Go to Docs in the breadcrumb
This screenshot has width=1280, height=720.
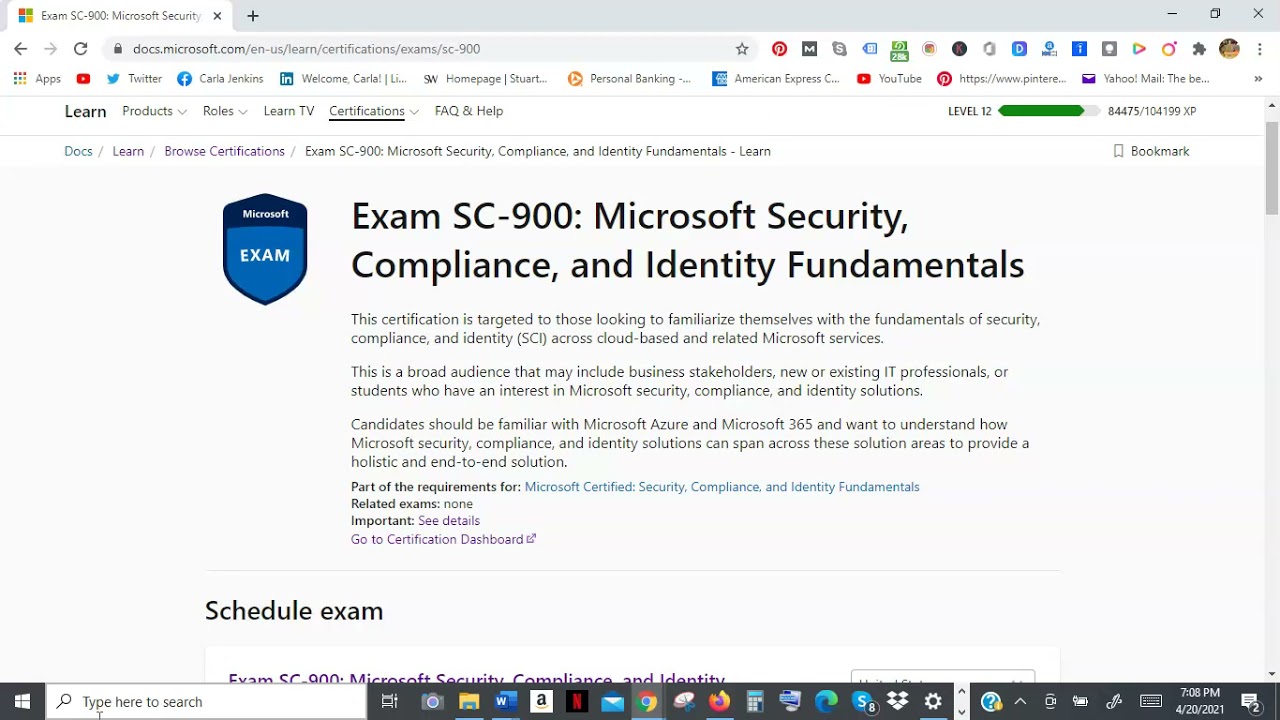78,151
